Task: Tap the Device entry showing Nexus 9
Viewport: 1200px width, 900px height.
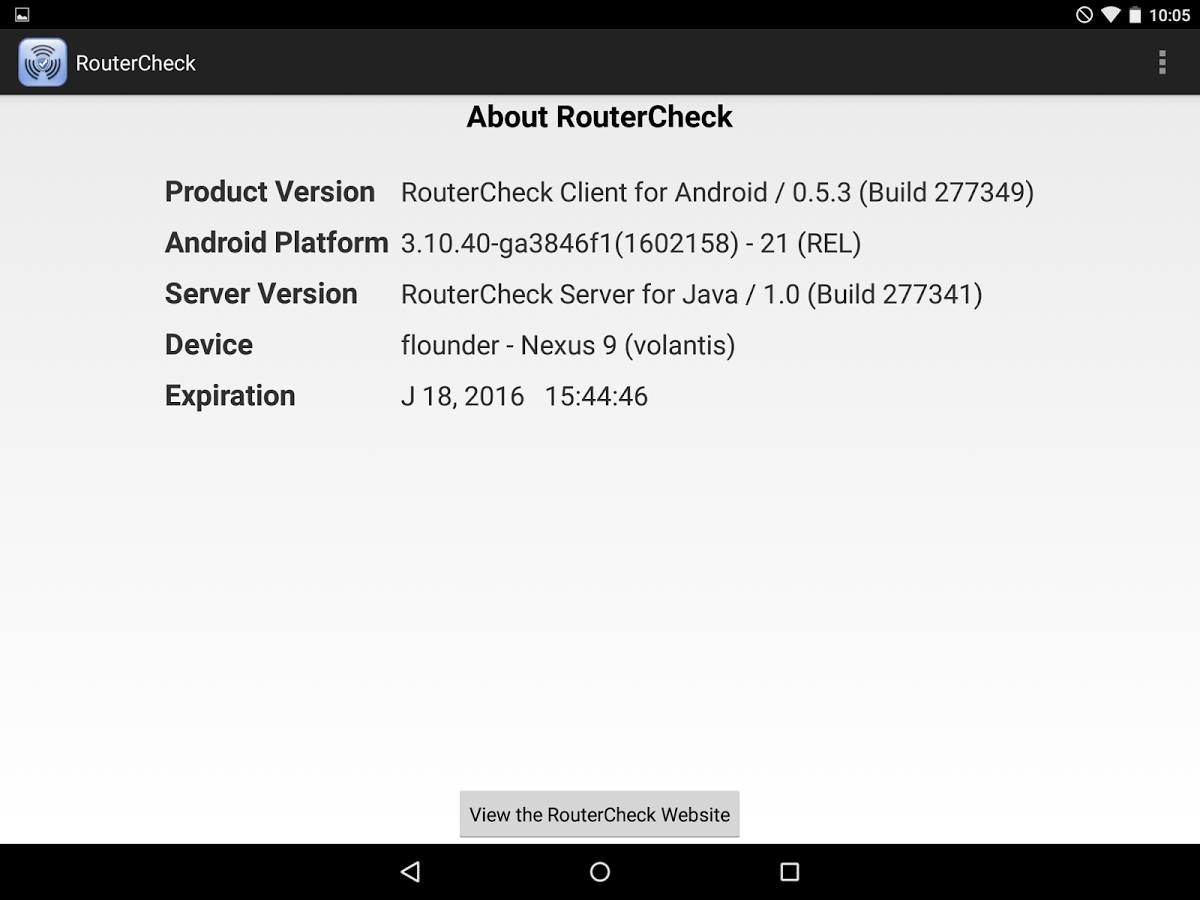Action: [x=567, y=345]
